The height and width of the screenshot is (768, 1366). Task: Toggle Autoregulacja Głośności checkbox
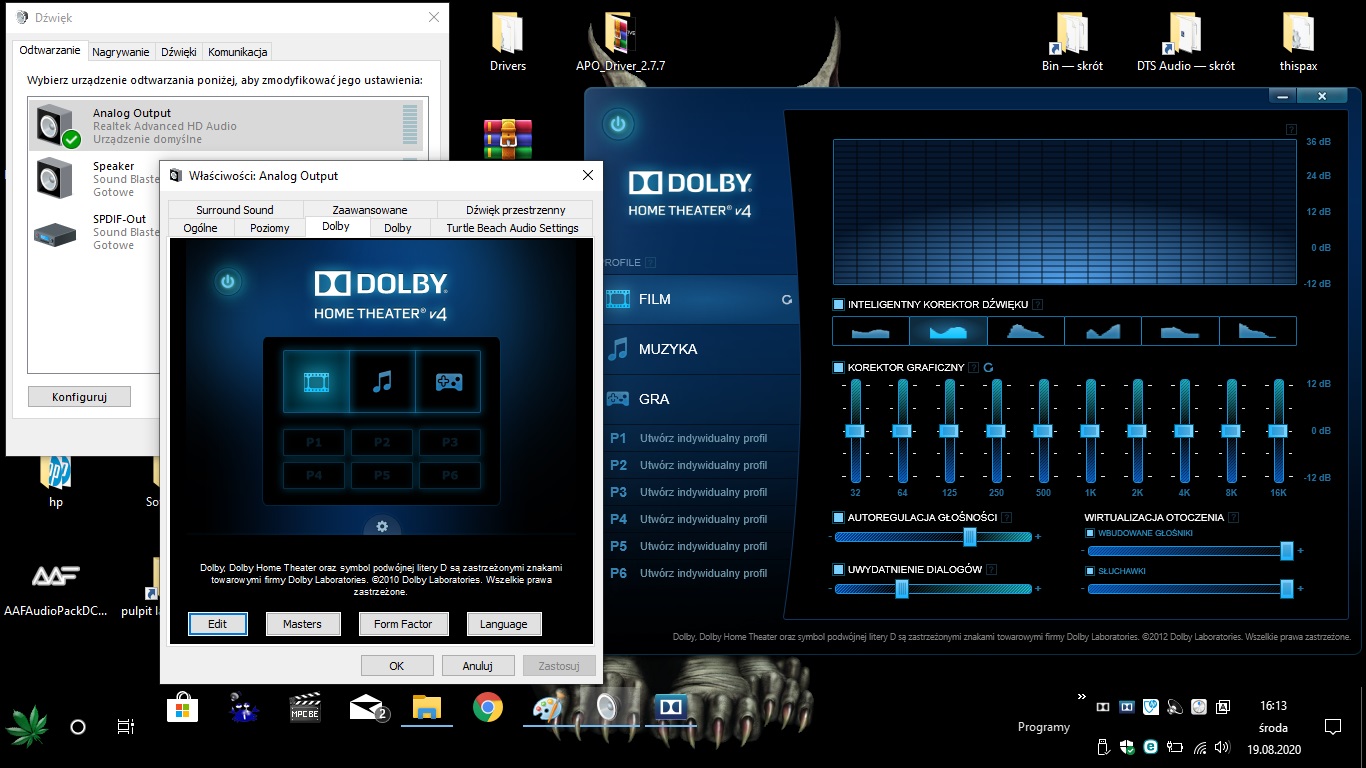[838, 518]
